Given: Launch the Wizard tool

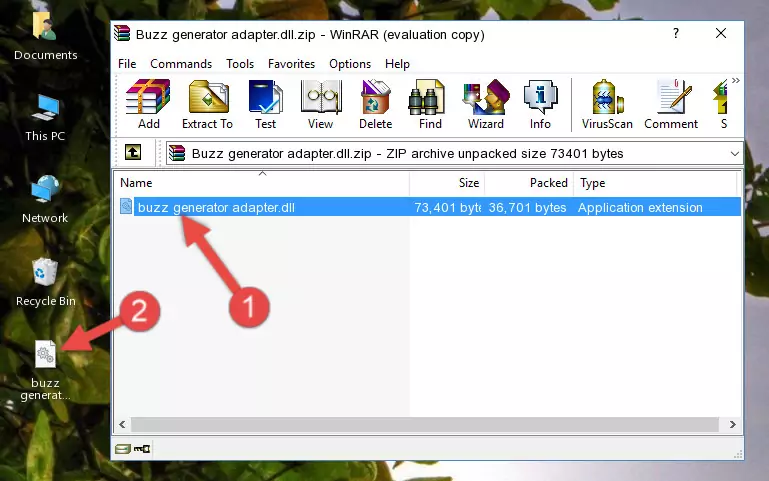Looking at the screenshot, I should tap(486, 104).
